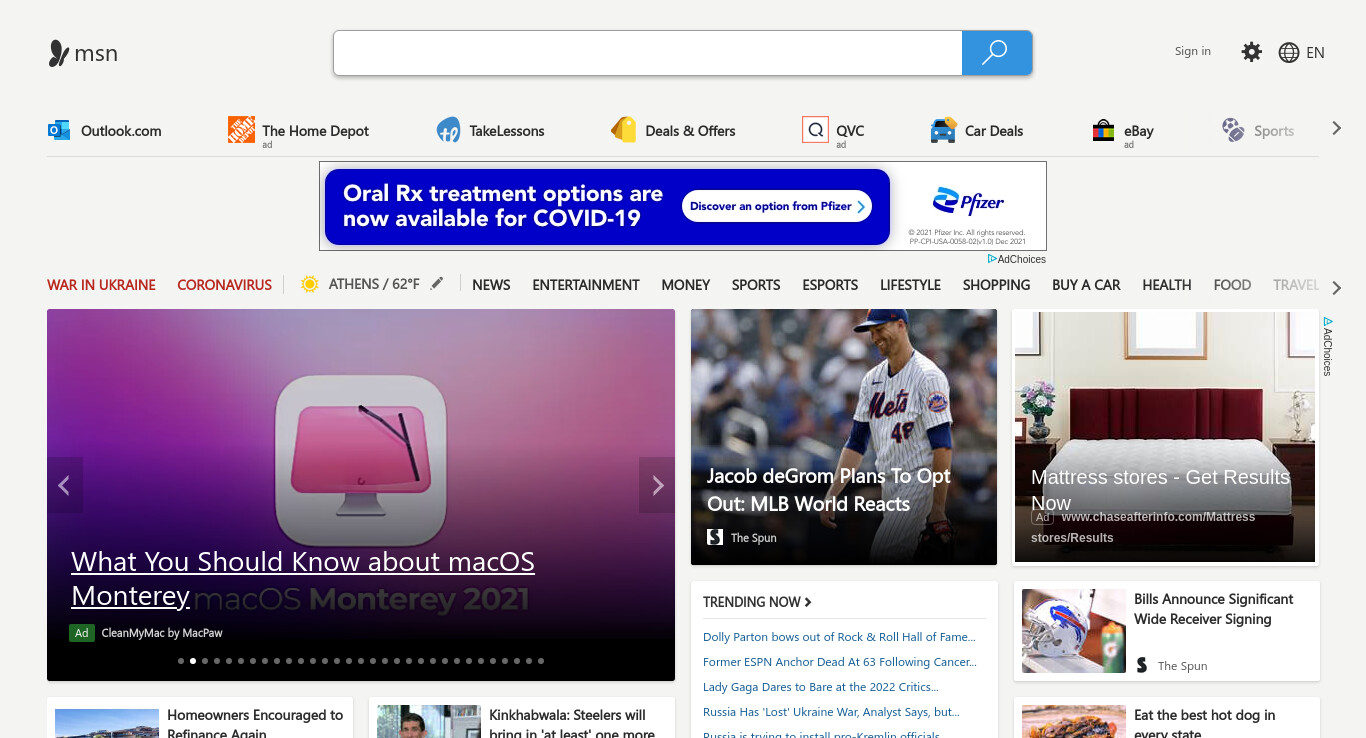Open EN language selector
1366x738 pixels.
coord(1315,53)
